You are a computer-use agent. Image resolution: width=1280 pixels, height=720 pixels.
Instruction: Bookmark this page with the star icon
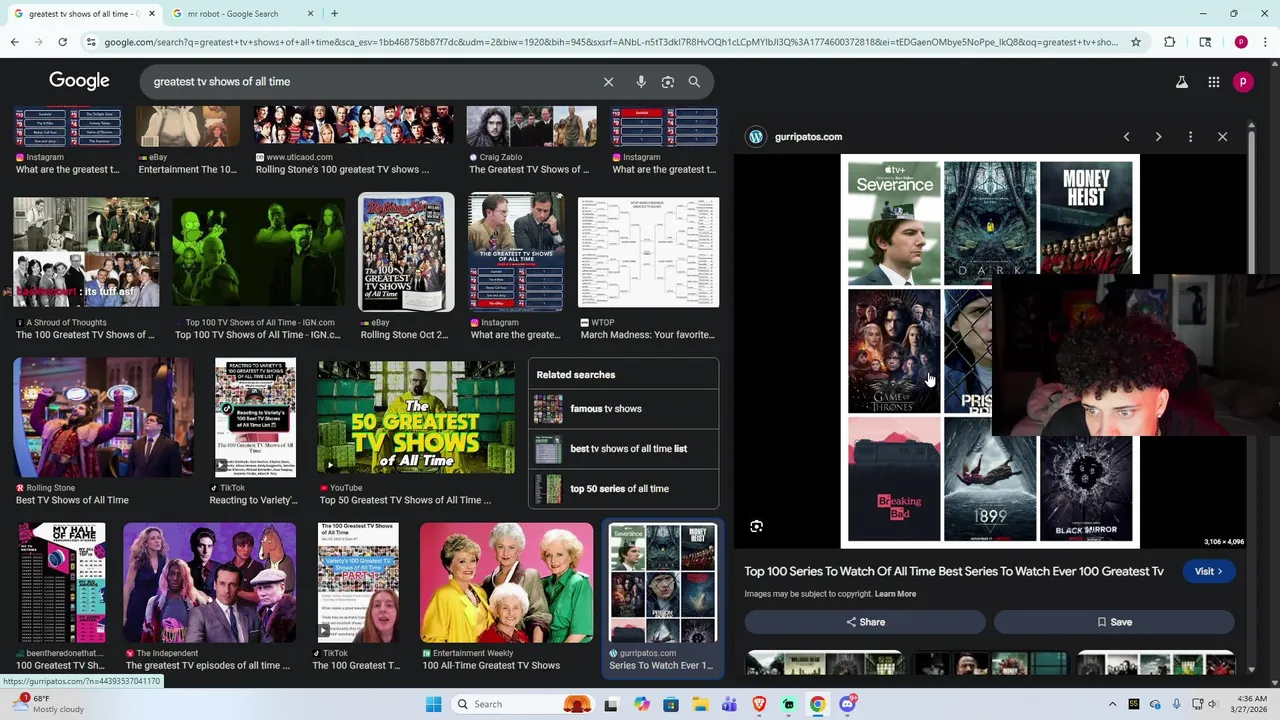point(1136,42)
